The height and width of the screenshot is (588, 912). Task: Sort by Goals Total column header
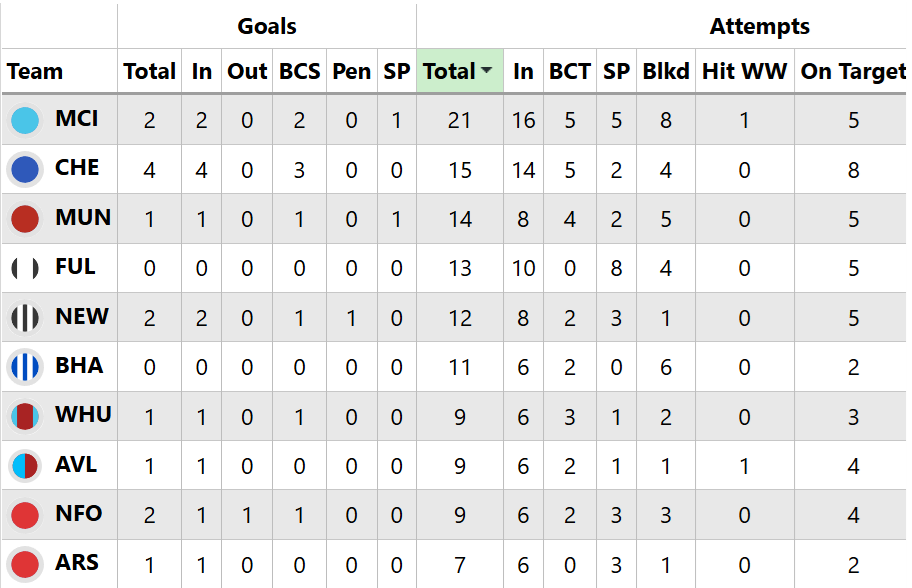pos(149,71)
